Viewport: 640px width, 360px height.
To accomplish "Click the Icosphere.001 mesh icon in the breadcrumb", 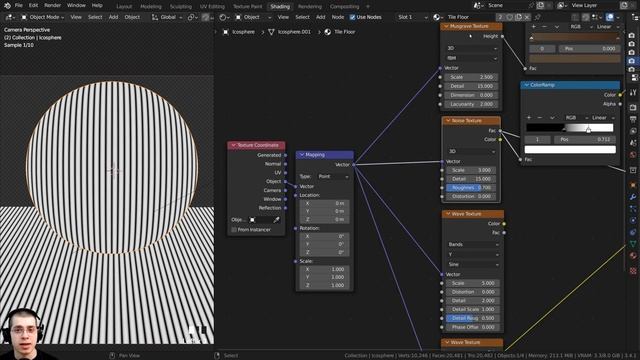I will (x=271, y=32).
